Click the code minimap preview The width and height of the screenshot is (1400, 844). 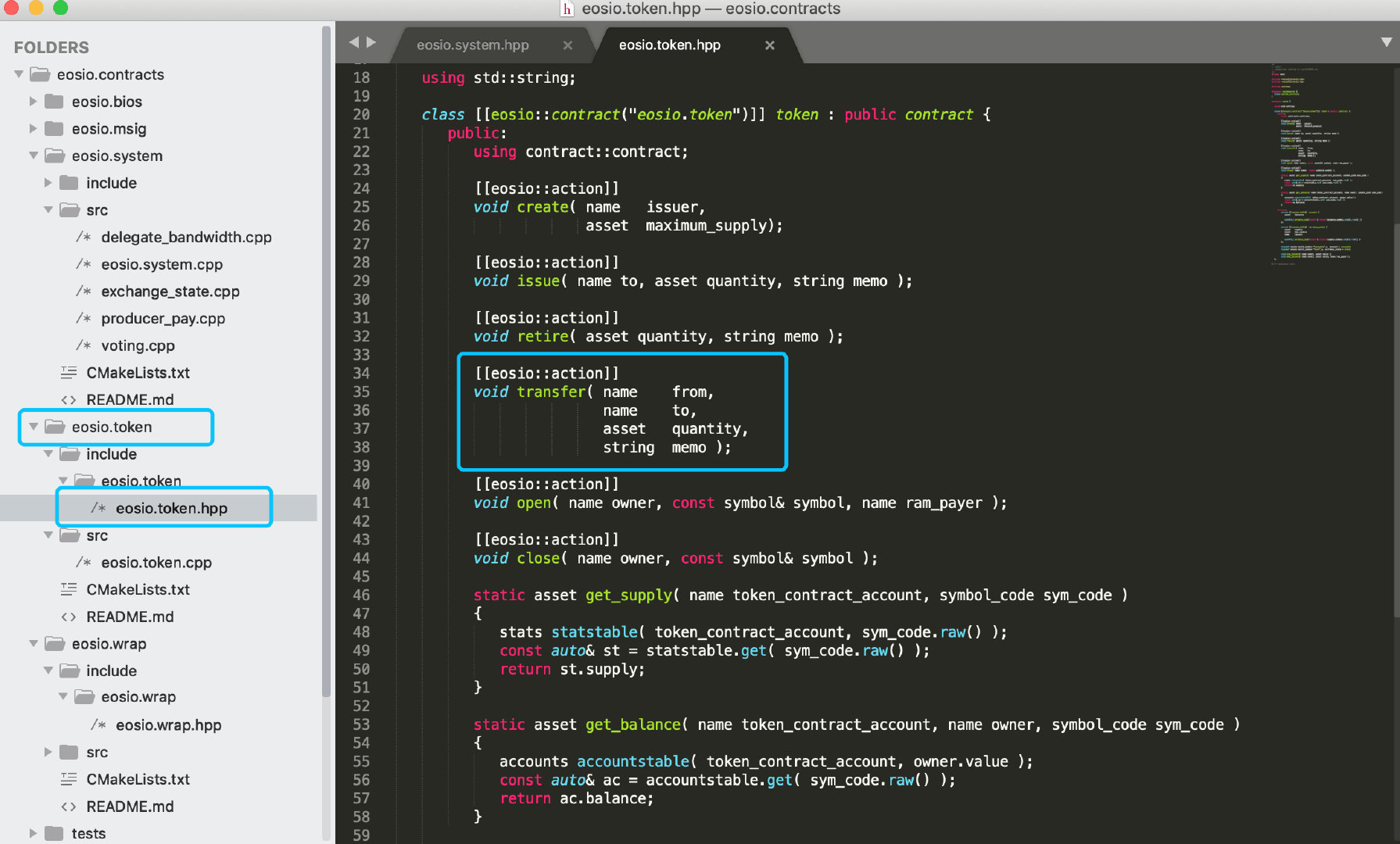pos(1327,166)
